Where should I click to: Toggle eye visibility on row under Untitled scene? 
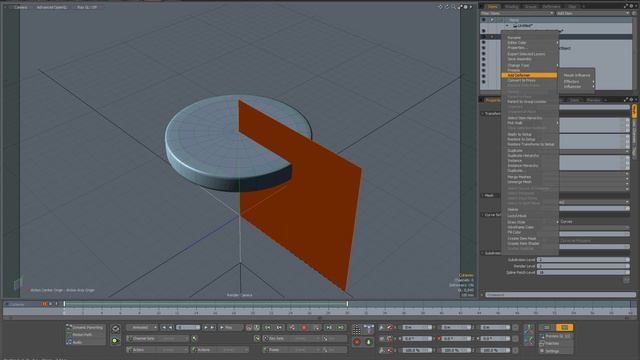pyautogui.click(x=484, y=31)
